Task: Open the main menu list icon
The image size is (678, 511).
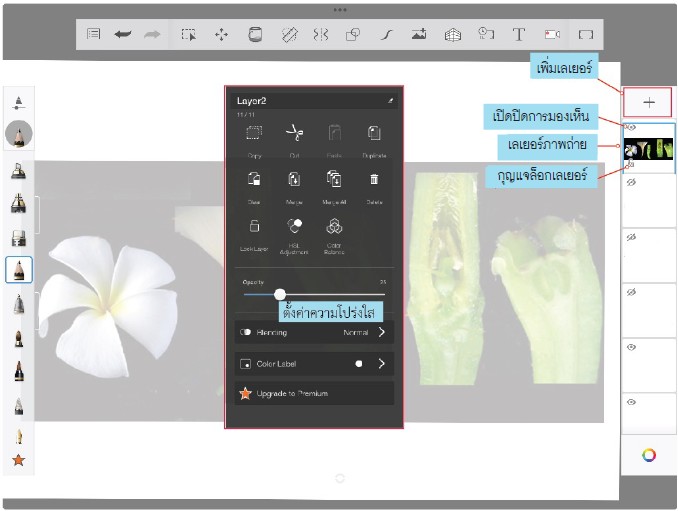Action: coord(93,34)
